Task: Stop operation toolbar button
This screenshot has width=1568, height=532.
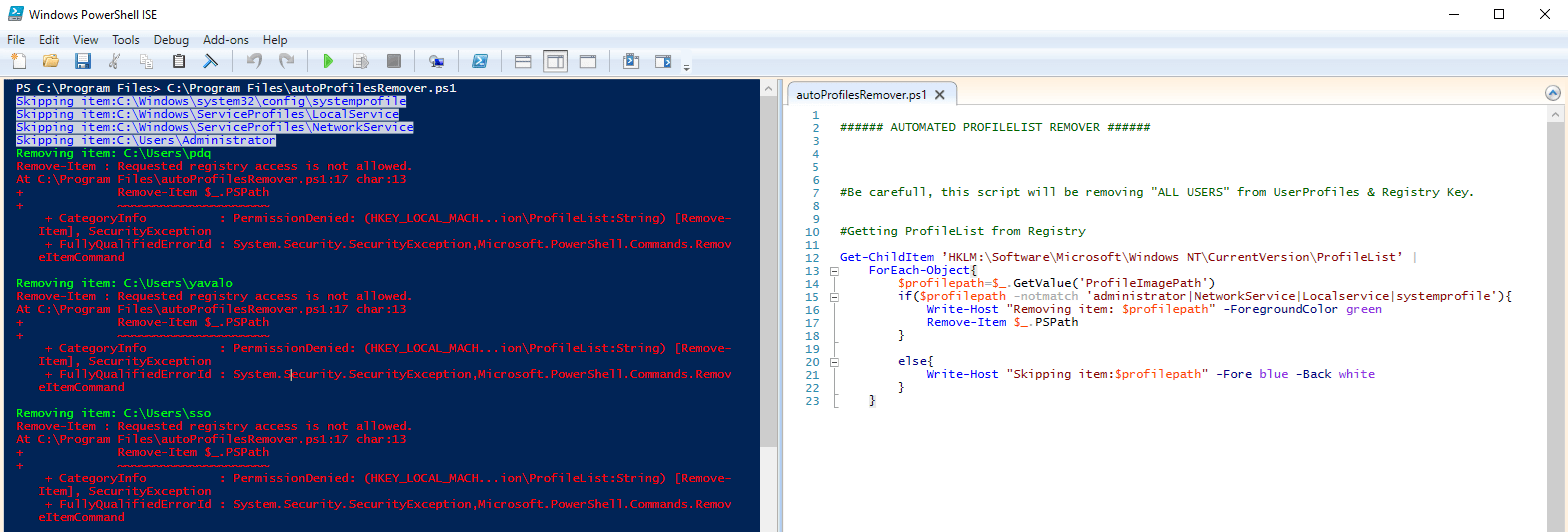Action: pyautogui.click(x=394, y=61)
